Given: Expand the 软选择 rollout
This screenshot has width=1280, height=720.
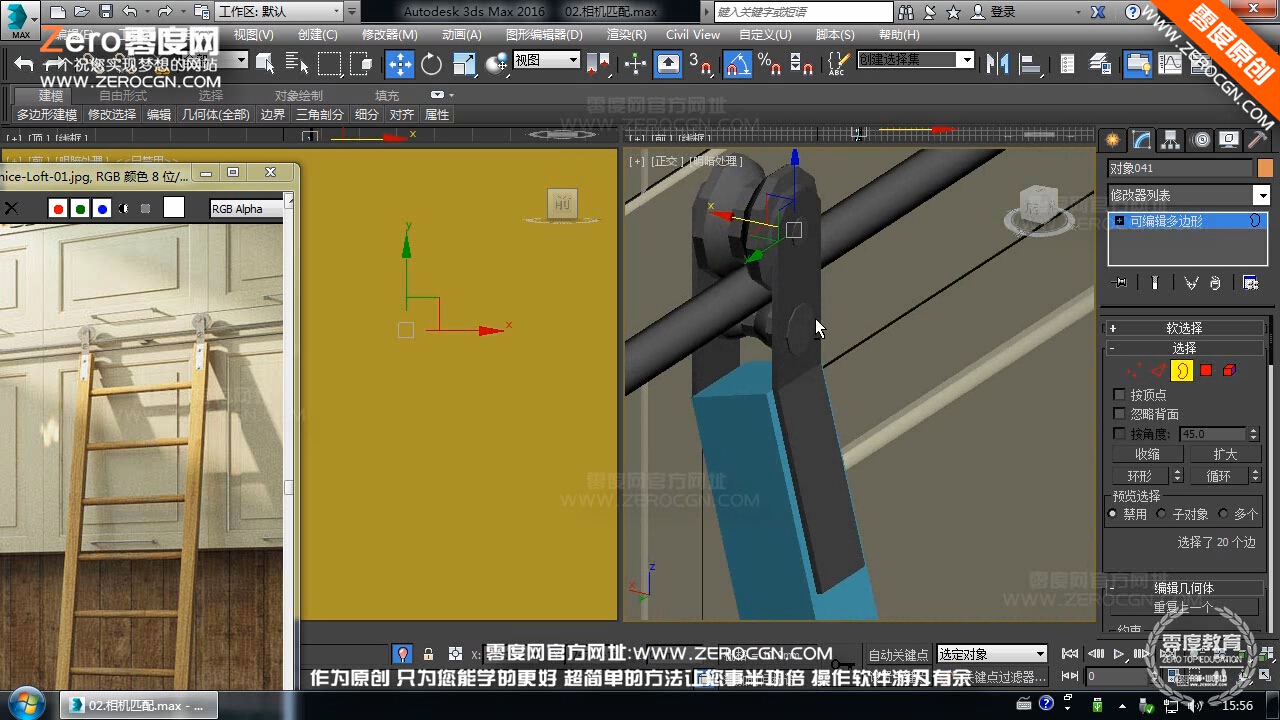Looking at the screenshot, I should tap(1185, 328).
